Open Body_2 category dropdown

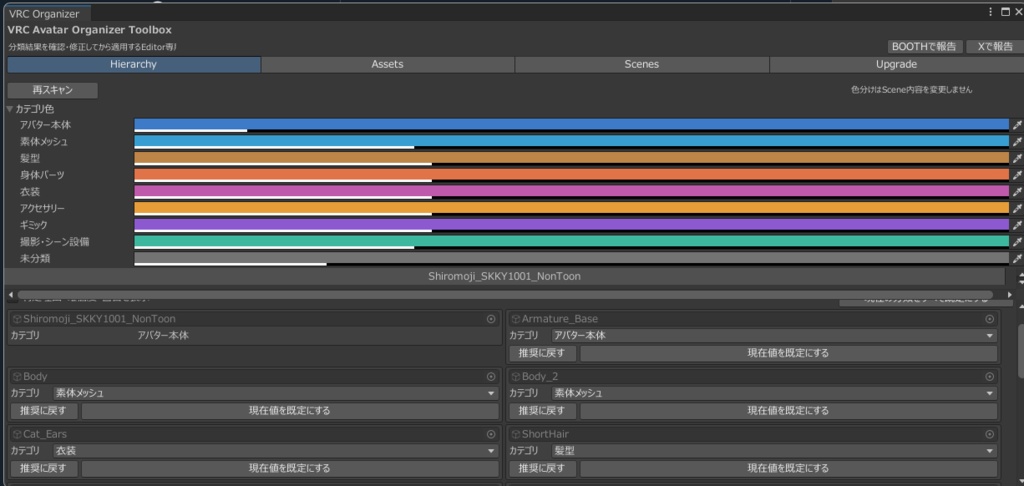773,393
